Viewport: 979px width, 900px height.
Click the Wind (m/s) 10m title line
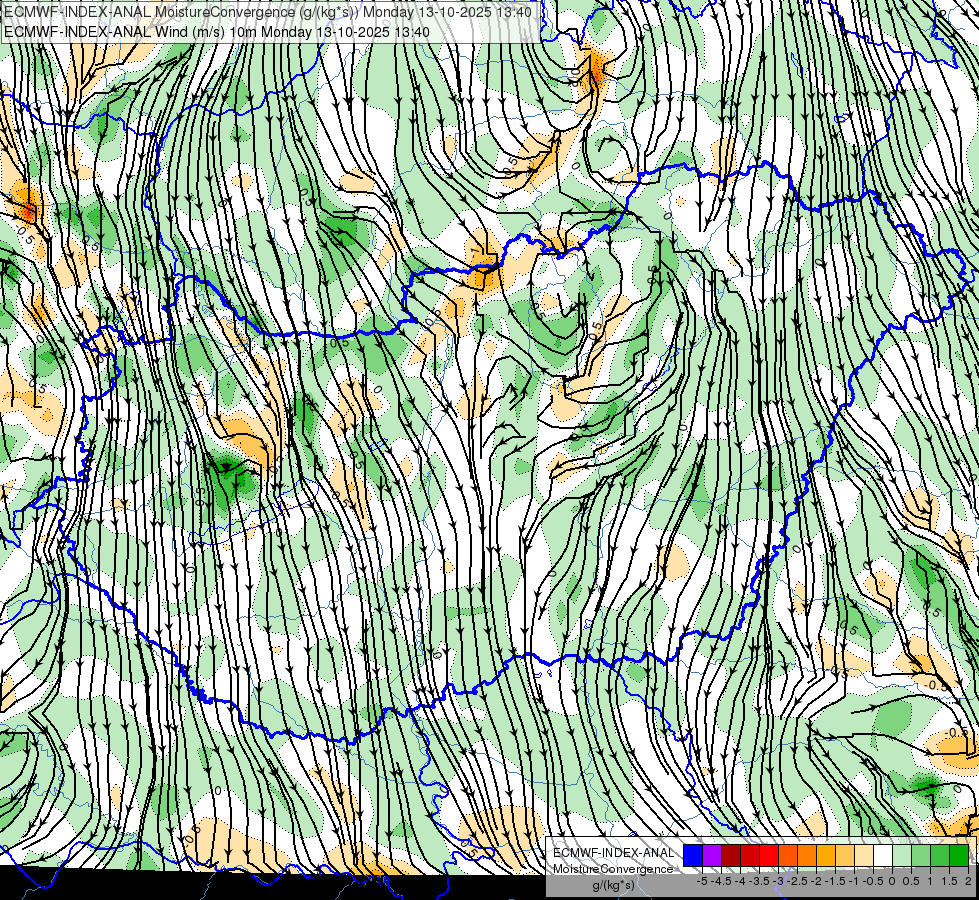217,31
